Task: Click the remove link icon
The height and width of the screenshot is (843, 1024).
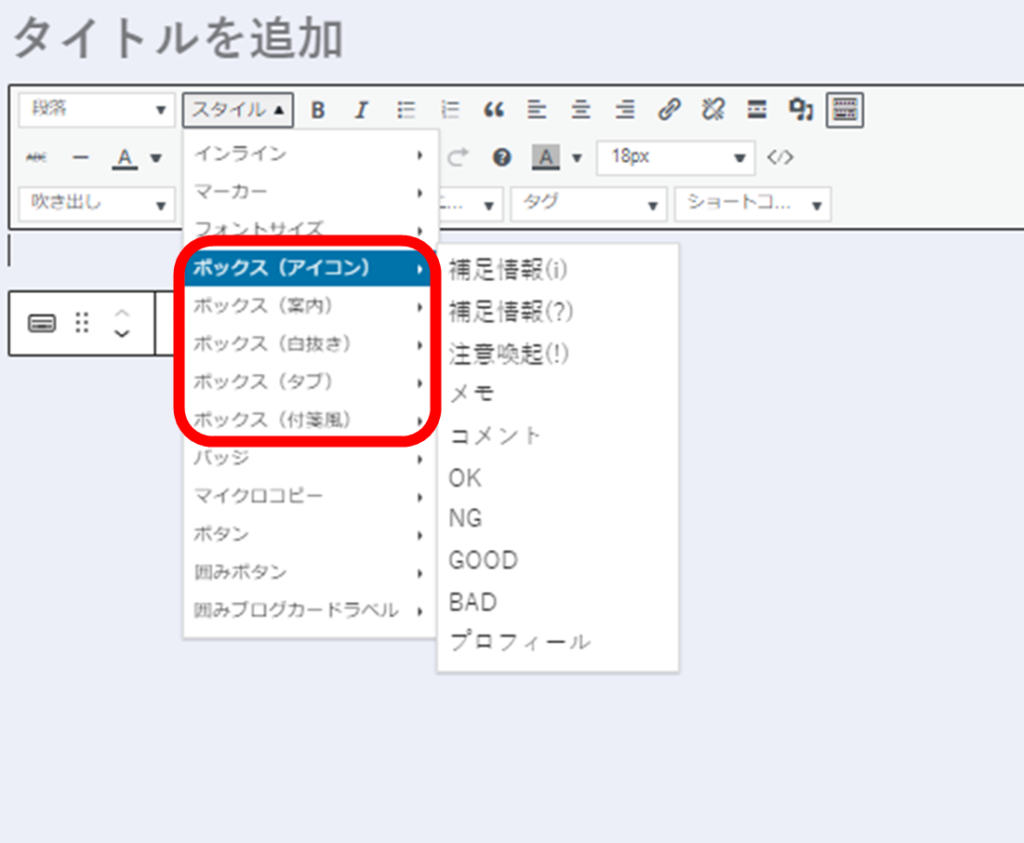Action: tap(713, 110)
